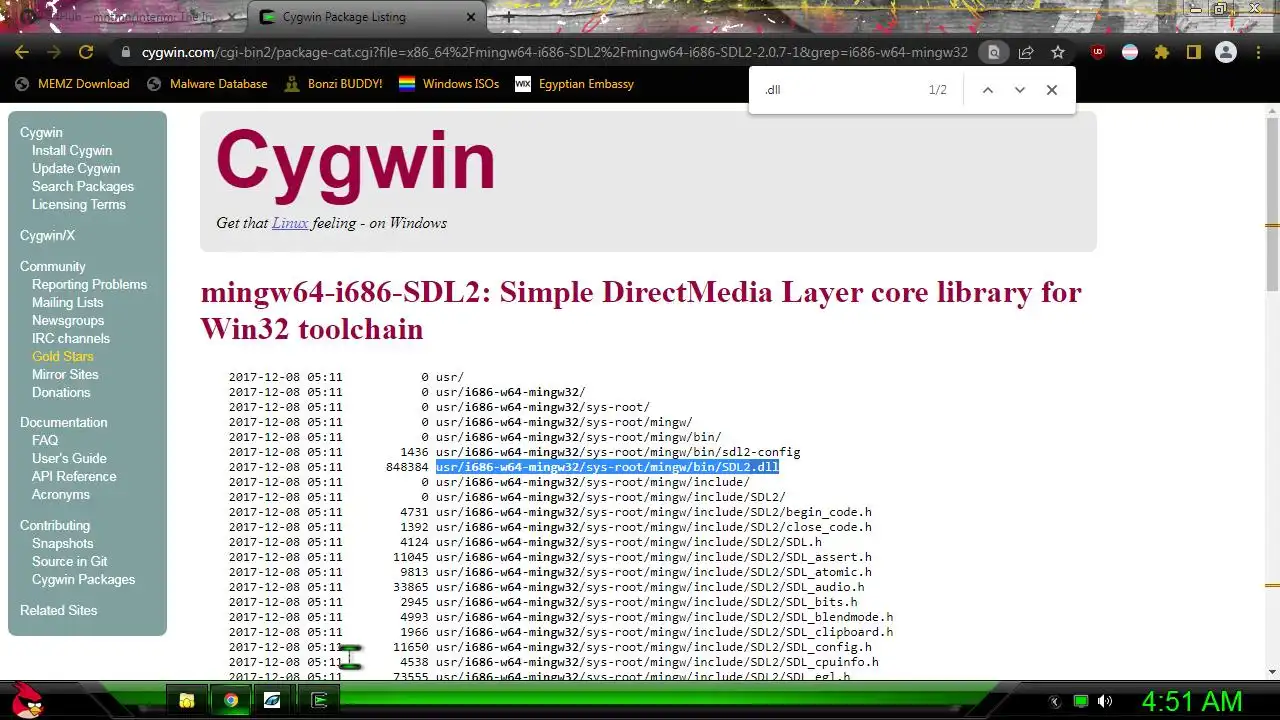Click the Cygwin sidebar heading link
Image resolution: width=1280 pixels, height=720 pixels.
click(41, 132)
